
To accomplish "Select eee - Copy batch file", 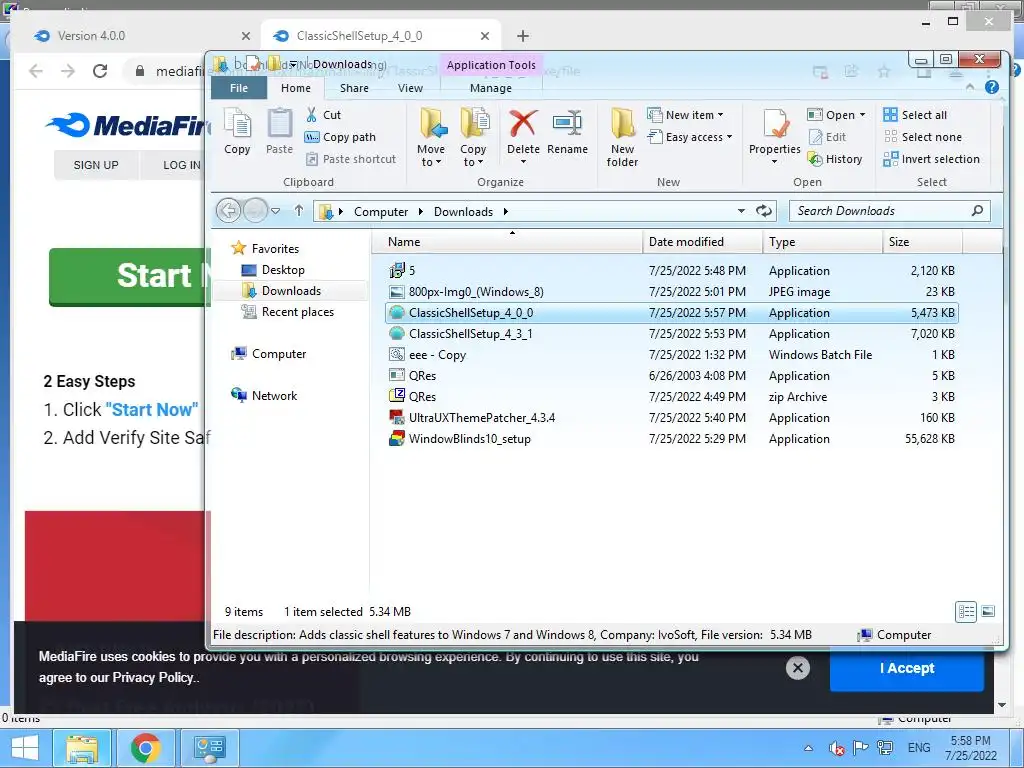I will tap(671, 355).
